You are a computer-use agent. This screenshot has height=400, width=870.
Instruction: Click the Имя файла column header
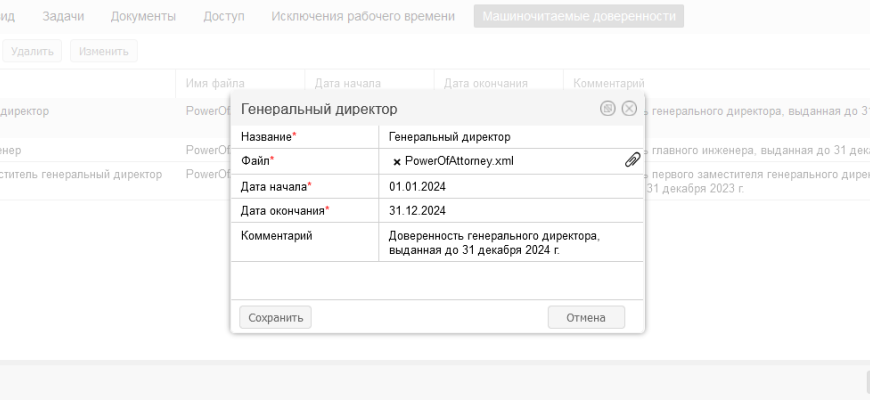215,83
